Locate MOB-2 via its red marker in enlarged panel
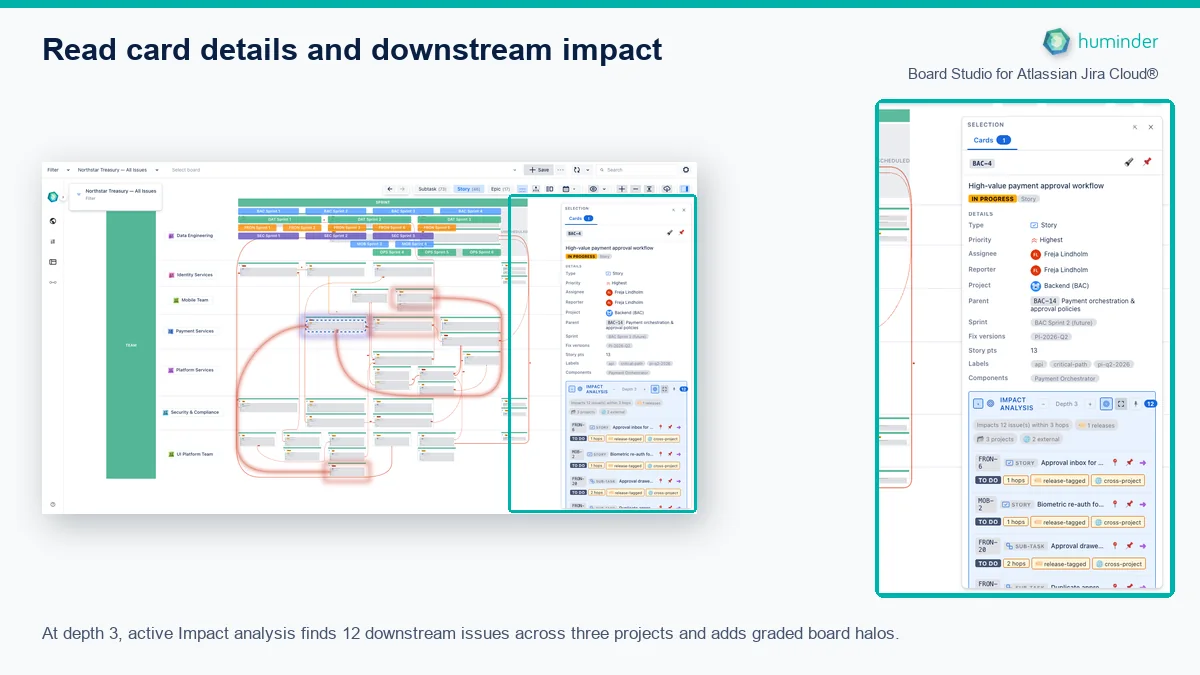This screenshot has height=675, width=1200. 1115,504
